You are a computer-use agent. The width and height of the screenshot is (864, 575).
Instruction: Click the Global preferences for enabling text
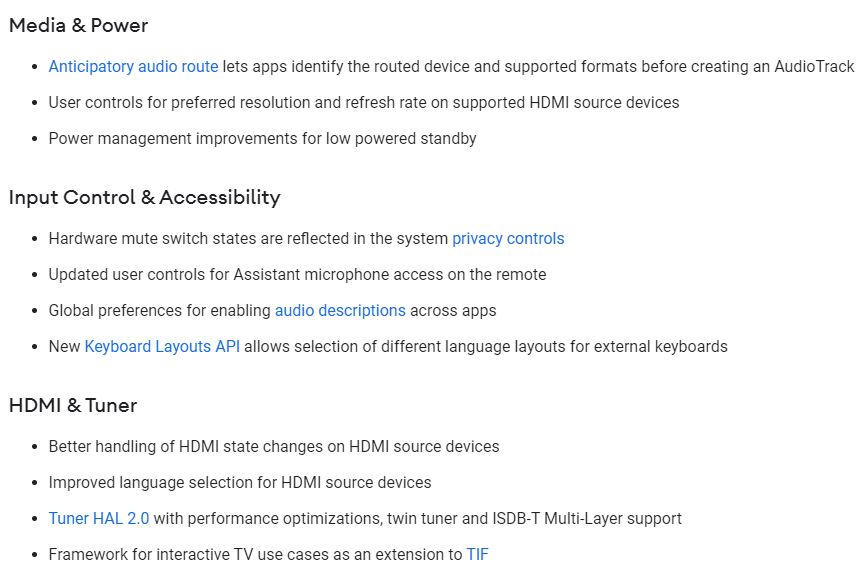(x=160, y=311)
